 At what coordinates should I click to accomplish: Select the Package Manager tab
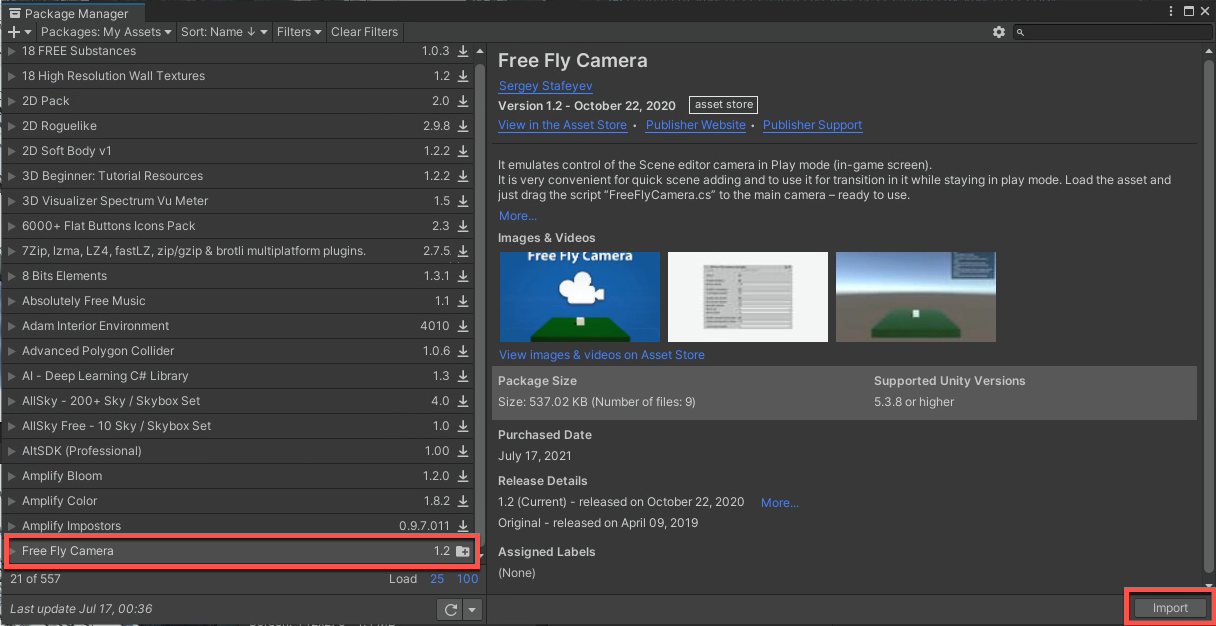[70, 14]
